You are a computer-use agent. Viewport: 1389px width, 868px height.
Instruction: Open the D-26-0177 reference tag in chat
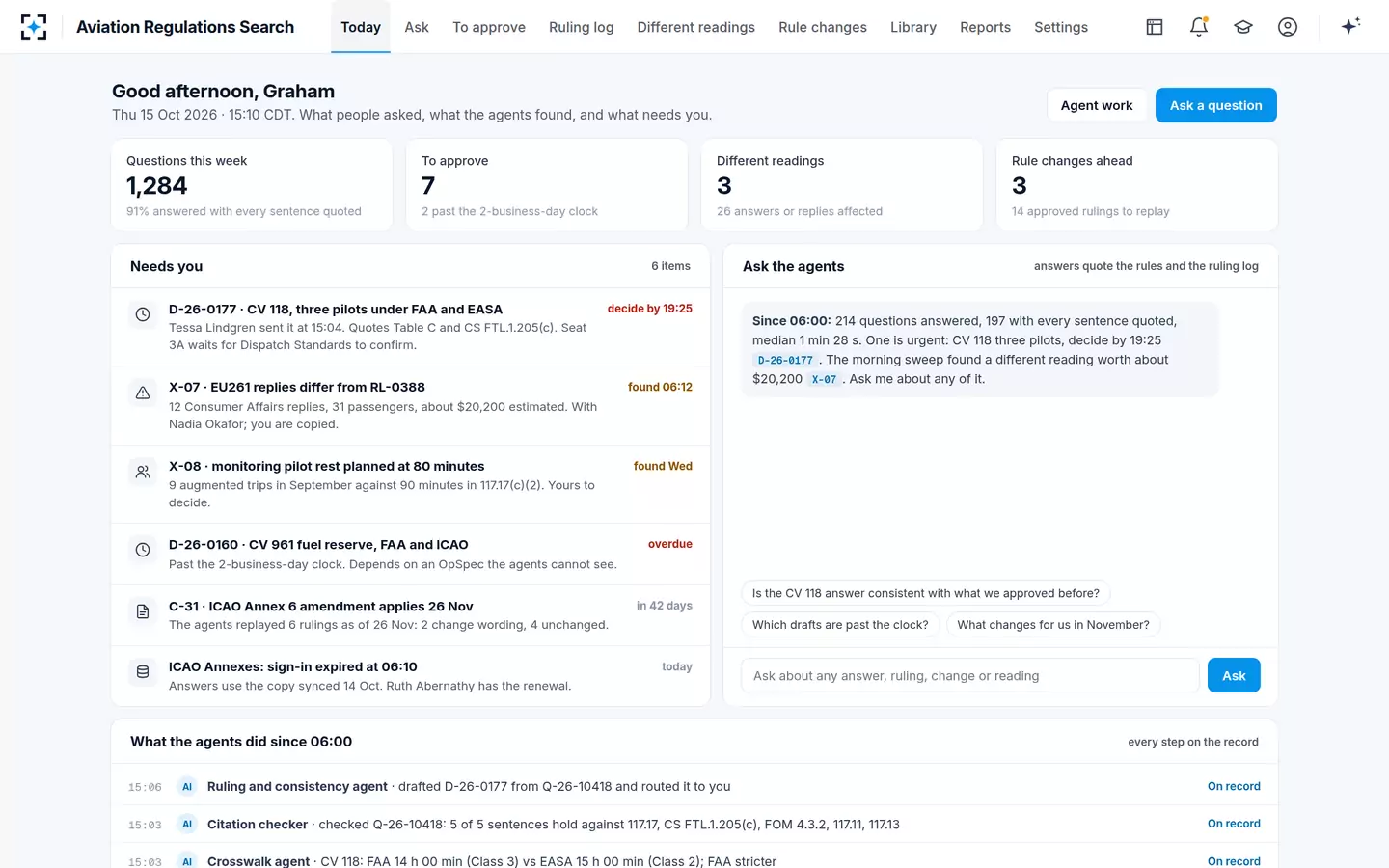click(x=785, y=360)
